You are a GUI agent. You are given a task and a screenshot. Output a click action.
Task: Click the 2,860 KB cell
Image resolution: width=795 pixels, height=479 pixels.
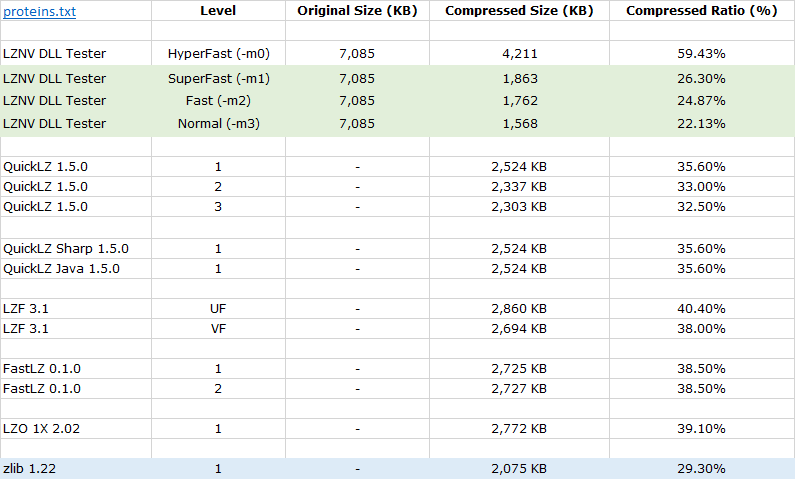519,308
